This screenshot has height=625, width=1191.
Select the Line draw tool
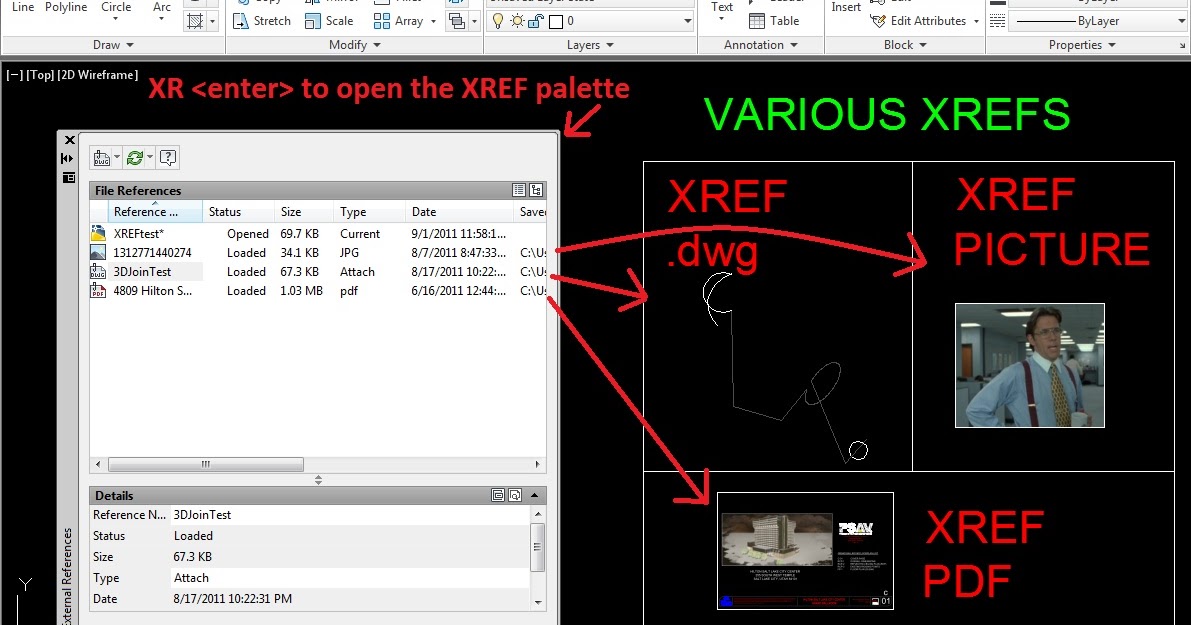click(23, 7)
